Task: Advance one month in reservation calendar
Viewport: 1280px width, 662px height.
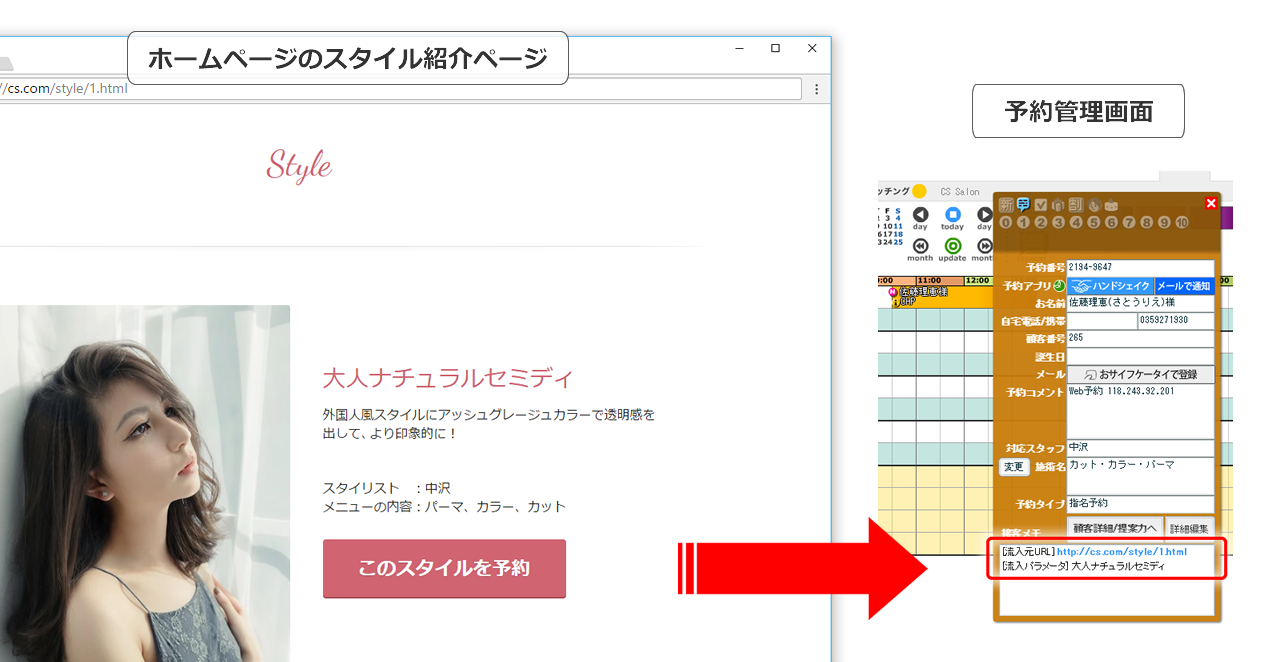Action: point(985,246)
